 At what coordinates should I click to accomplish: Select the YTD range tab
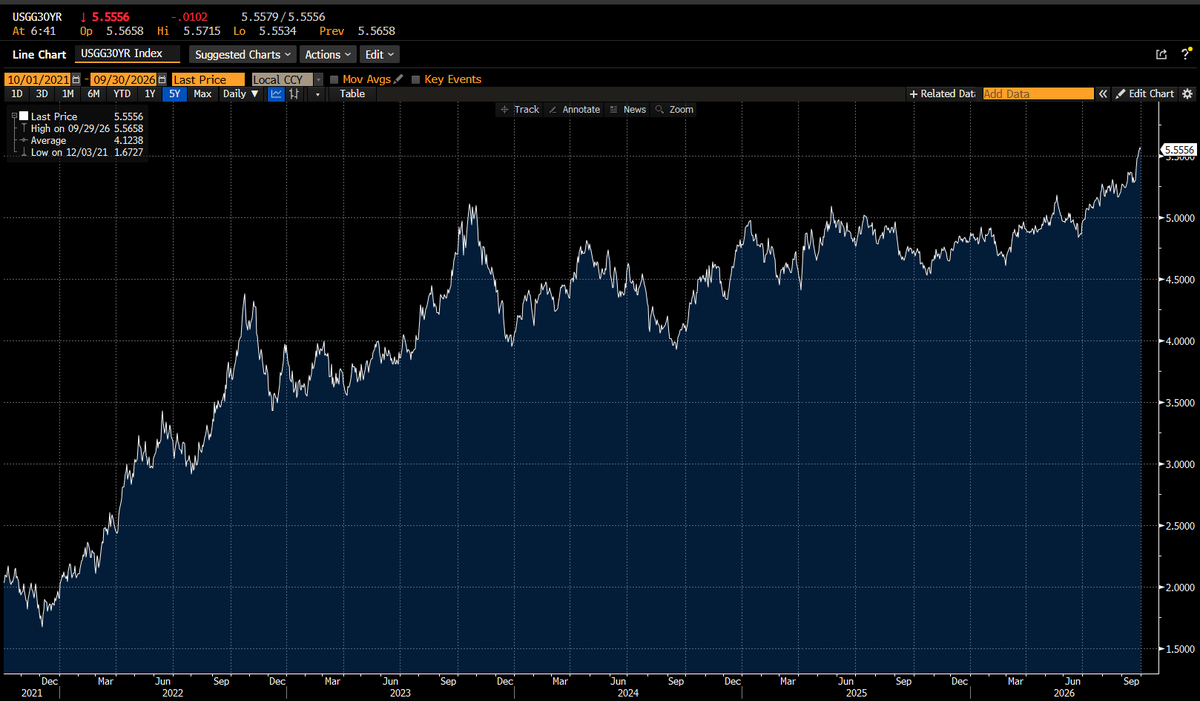click(x=122, y=94)
